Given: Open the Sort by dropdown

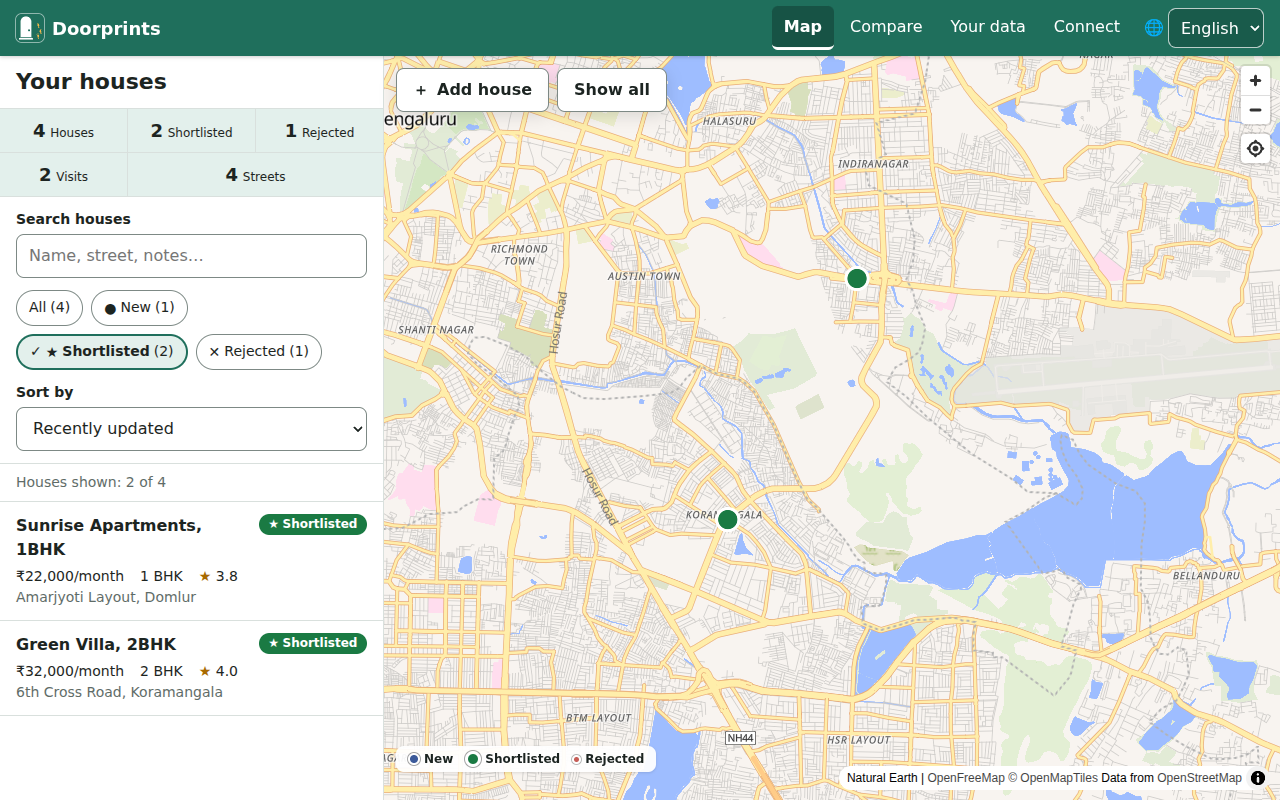Looking at the screenshot, I should (x=191, y=429).
